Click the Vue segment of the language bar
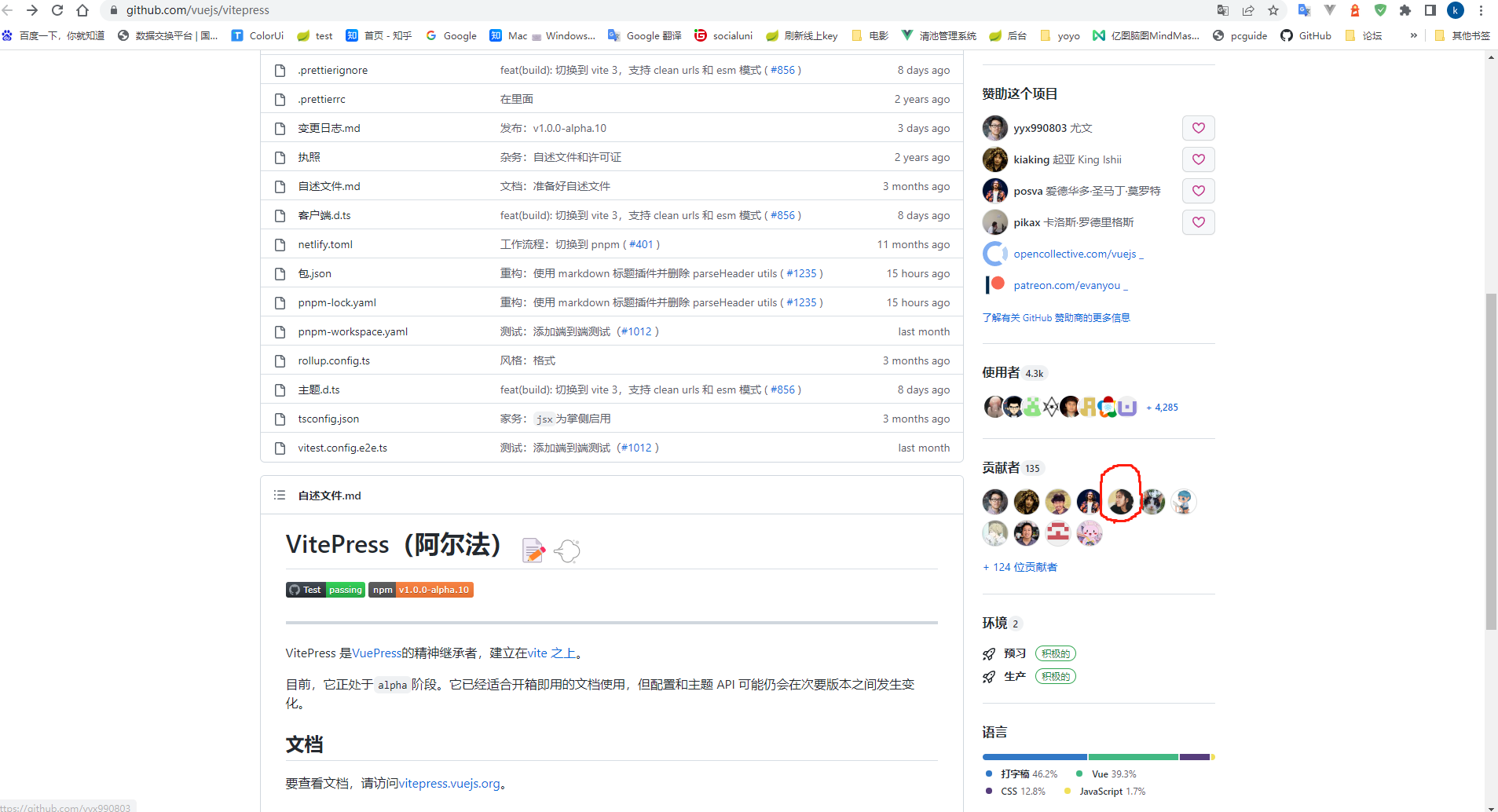 [x=1131, y=756]
